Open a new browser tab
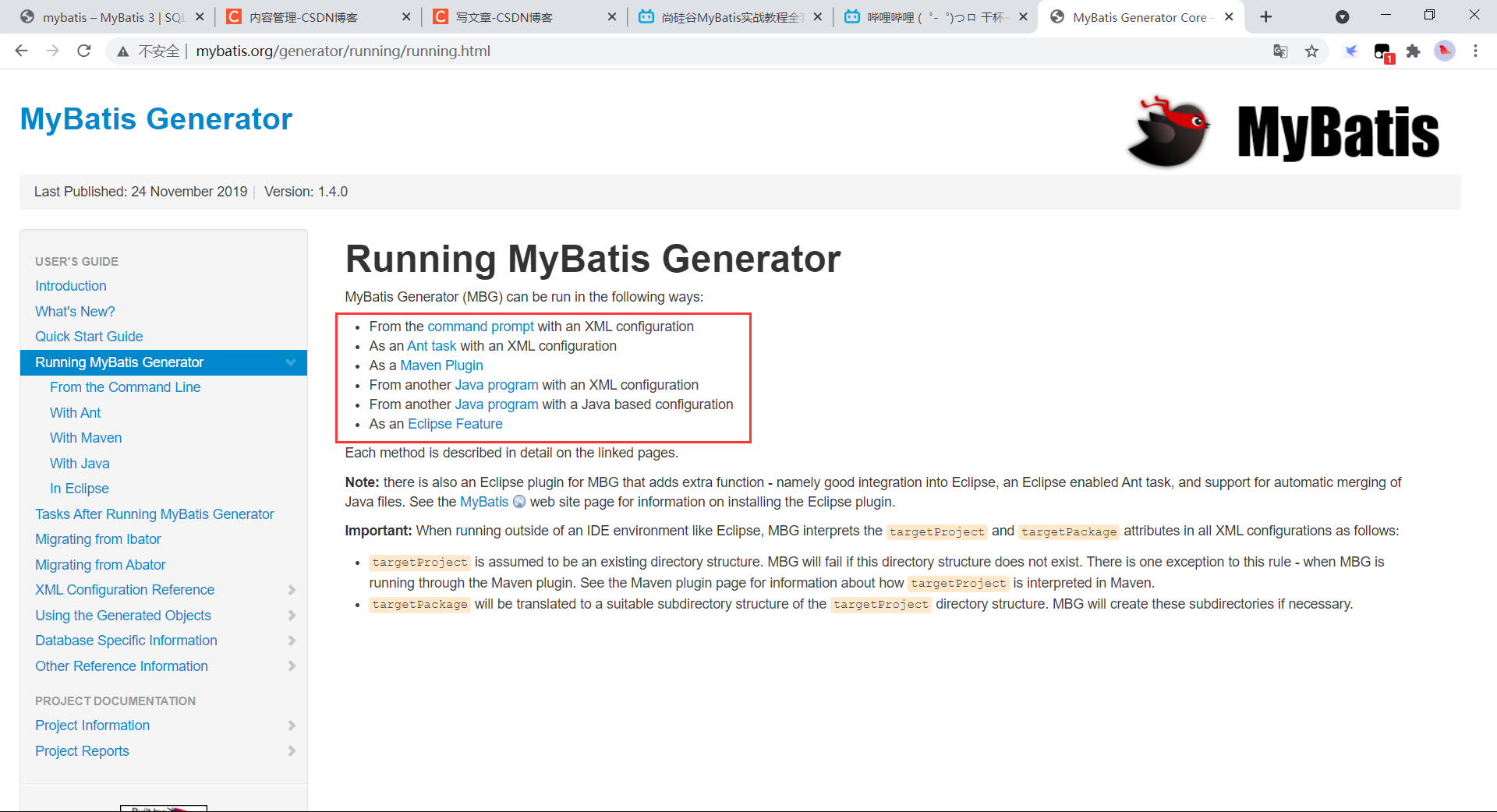The height and width of the screenshot is (812, 1497). click(1266, 17)
